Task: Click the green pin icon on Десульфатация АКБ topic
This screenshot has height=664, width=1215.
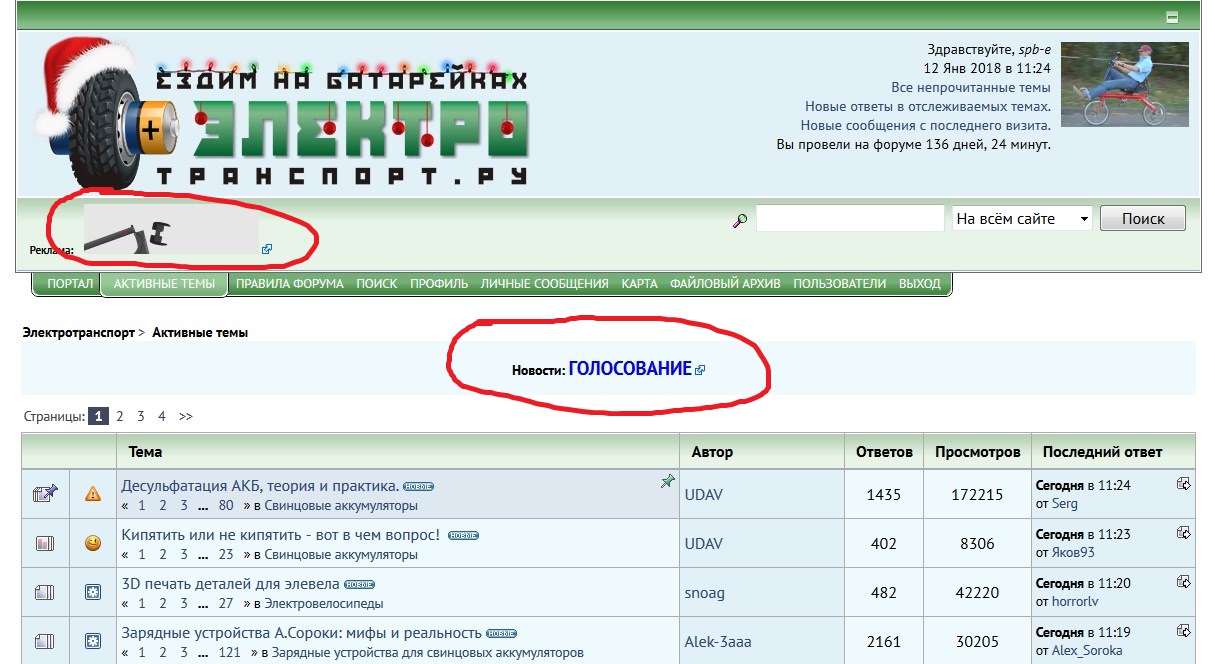Action: (x=667, y=482)
